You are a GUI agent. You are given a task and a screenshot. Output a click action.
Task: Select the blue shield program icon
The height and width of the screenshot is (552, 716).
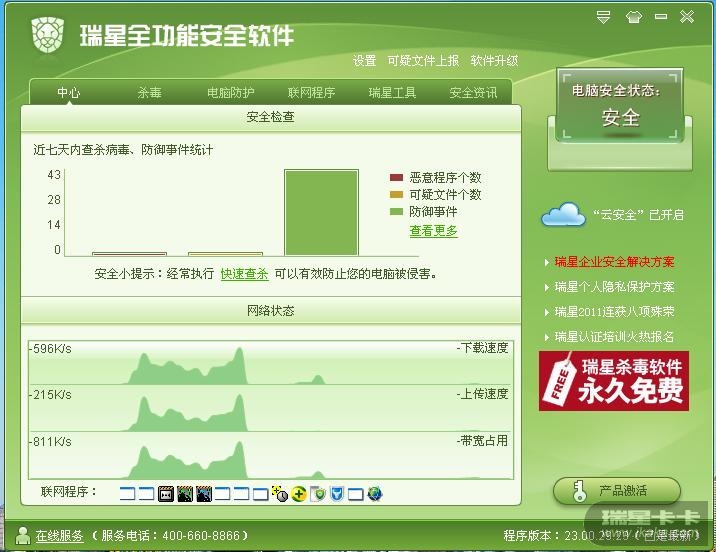(337, 494)
